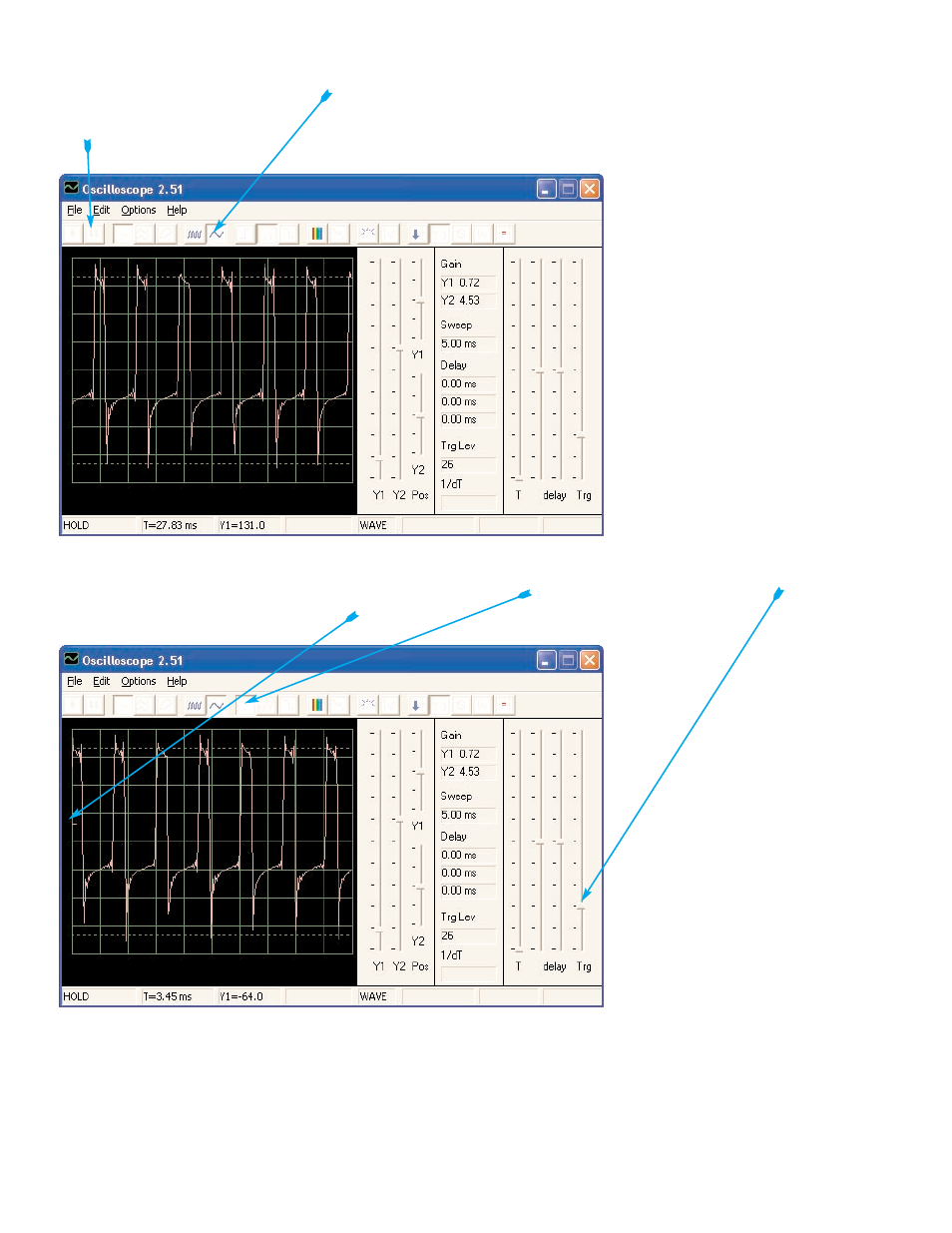This screenshot has width=952, height=1233.
Task: Click blue down-arrow icon in upper window toolbar
Action: click(x=416, y=234)
